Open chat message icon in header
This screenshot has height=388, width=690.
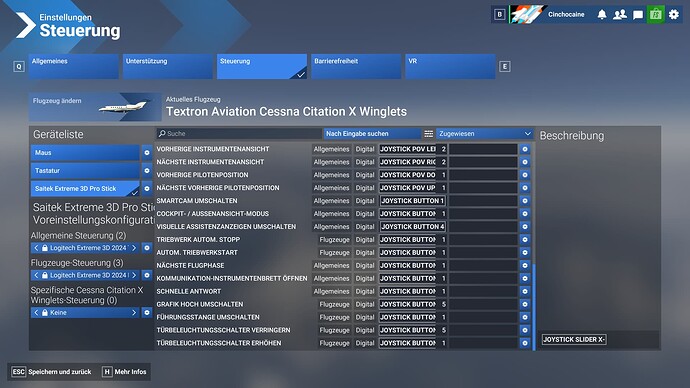click(638, 15)
